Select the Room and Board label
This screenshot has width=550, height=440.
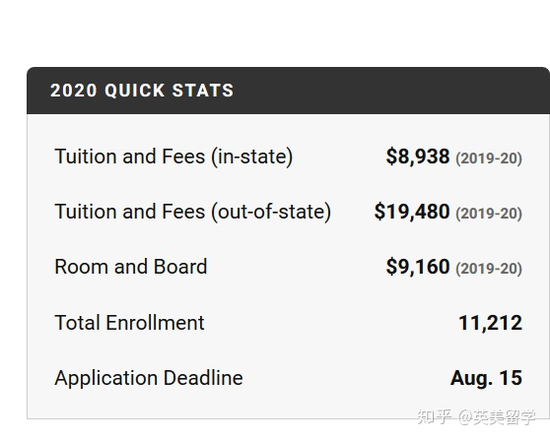131,267
